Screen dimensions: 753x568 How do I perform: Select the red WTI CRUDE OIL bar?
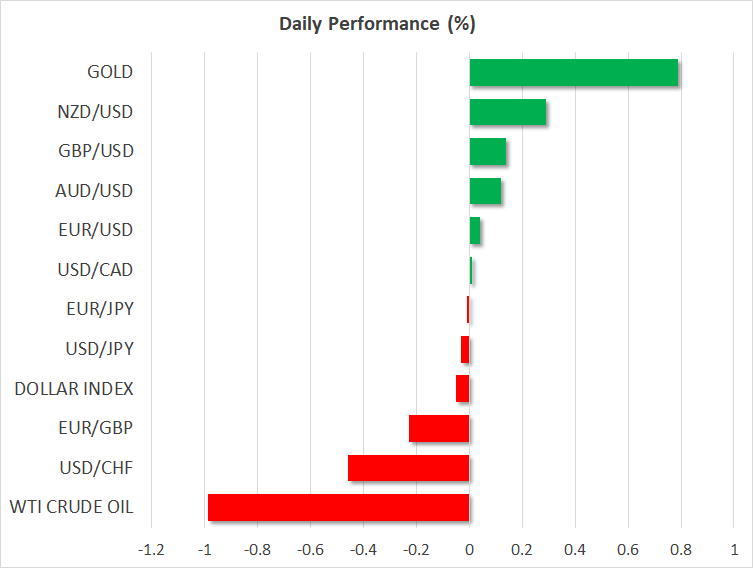pyautogui.click(x=338, y=508)
